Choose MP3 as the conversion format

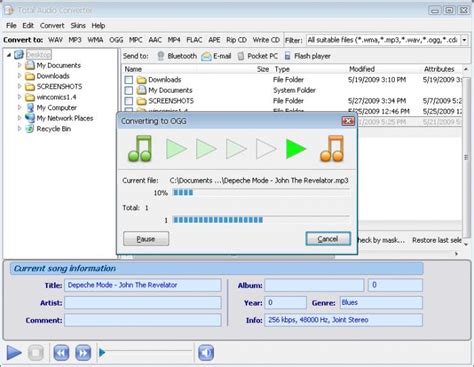tap(75, 40)
